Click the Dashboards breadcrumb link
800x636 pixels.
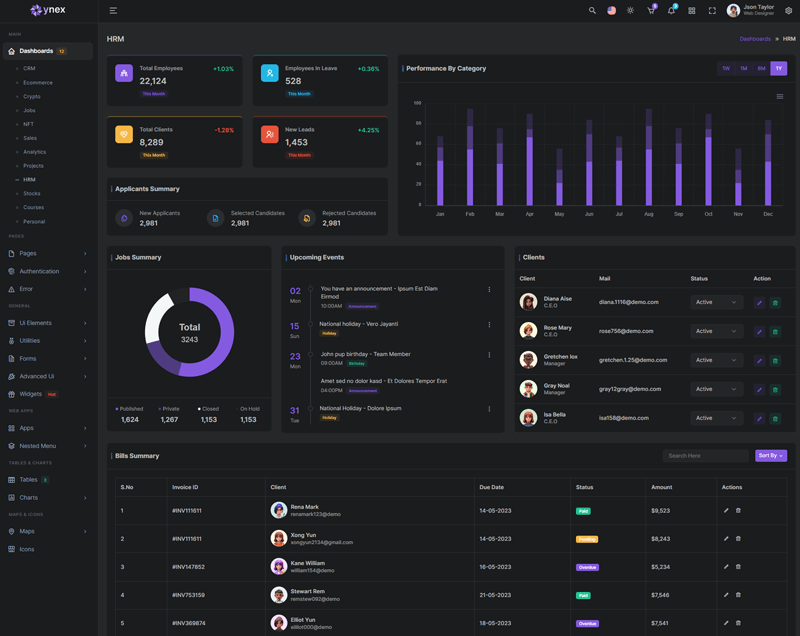point(755,39)
